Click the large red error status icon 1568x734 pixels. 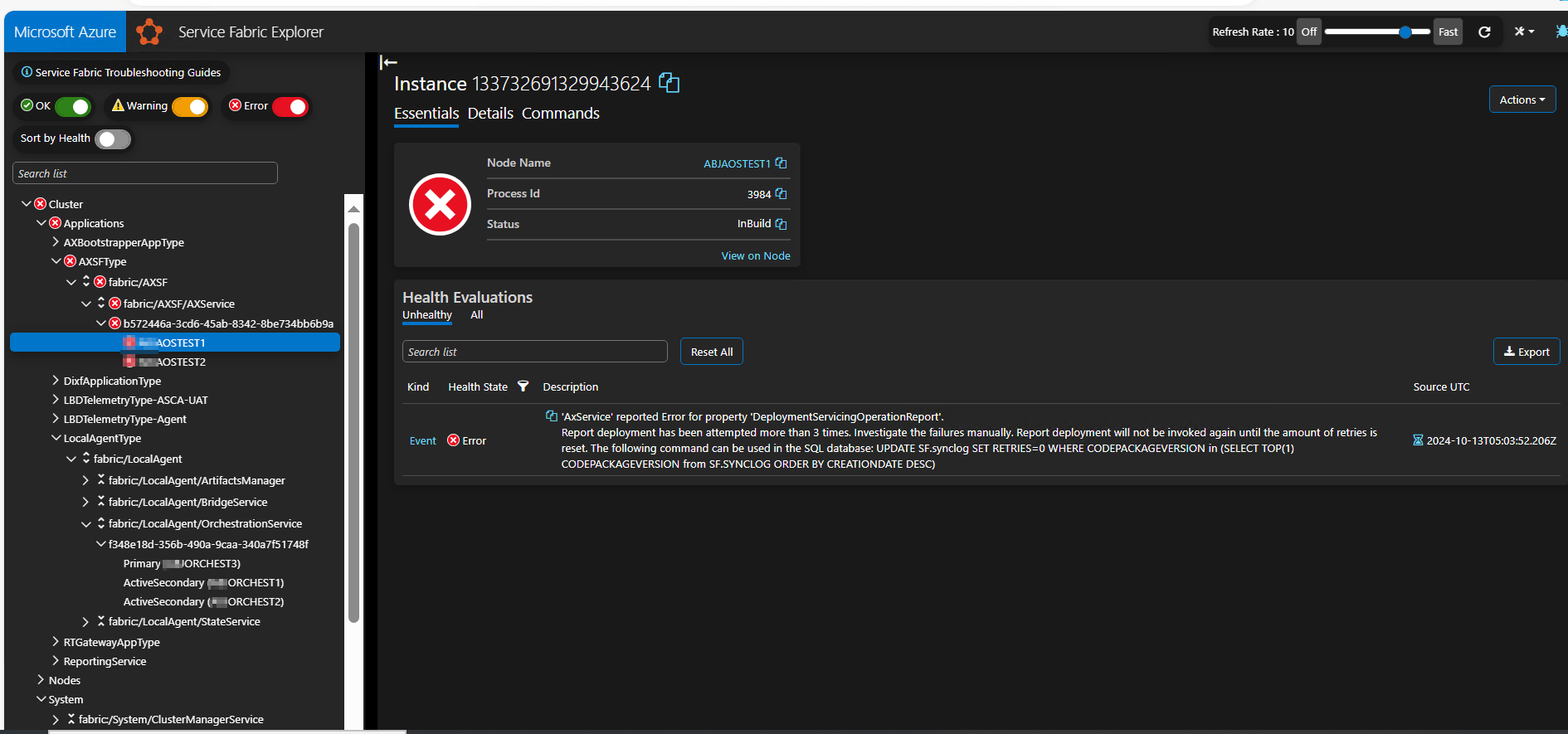click(440, 204)
